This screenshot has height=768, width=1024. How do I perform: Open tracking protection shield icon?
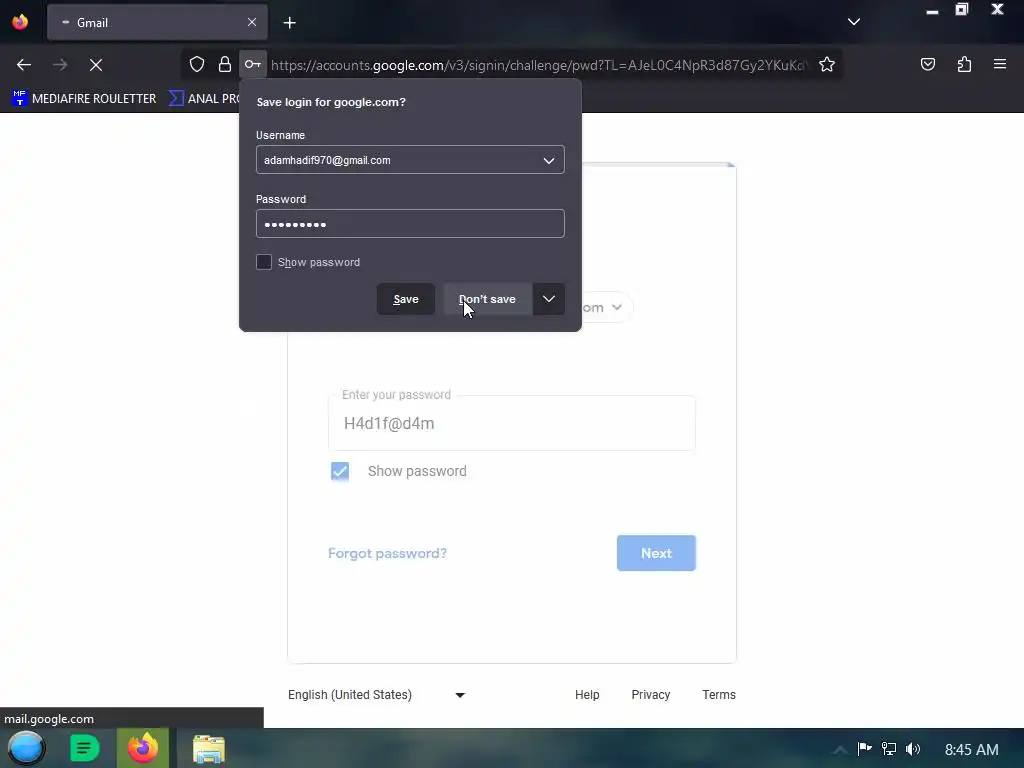[197, 64]
